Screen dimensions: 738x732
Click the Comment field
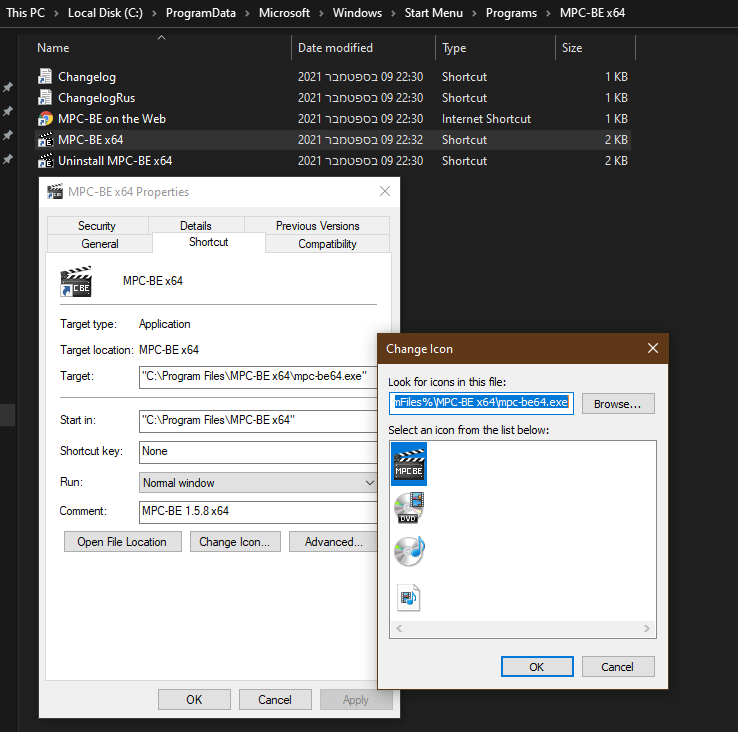pyautogui.click(x=258, y=512)
